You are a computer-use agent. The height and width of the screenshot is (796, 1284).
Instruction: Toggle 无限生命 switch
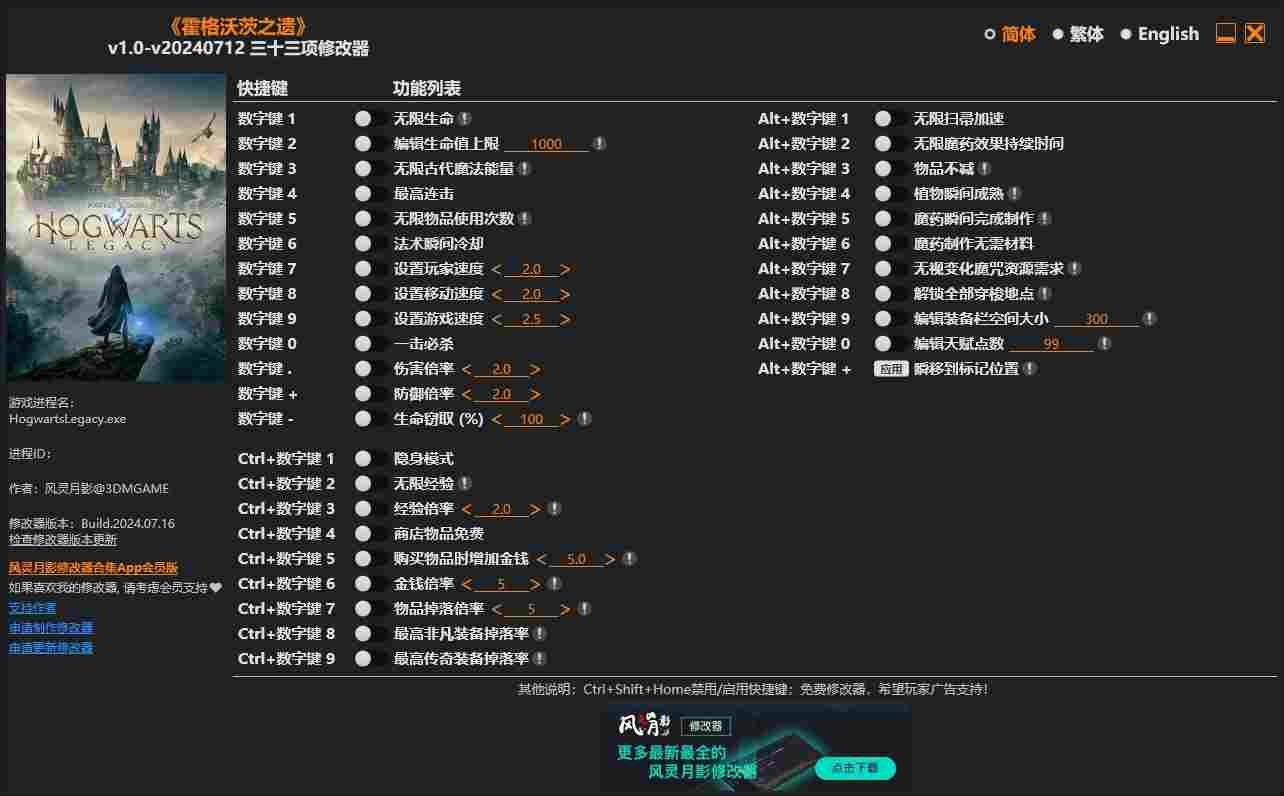click(371, 118)
